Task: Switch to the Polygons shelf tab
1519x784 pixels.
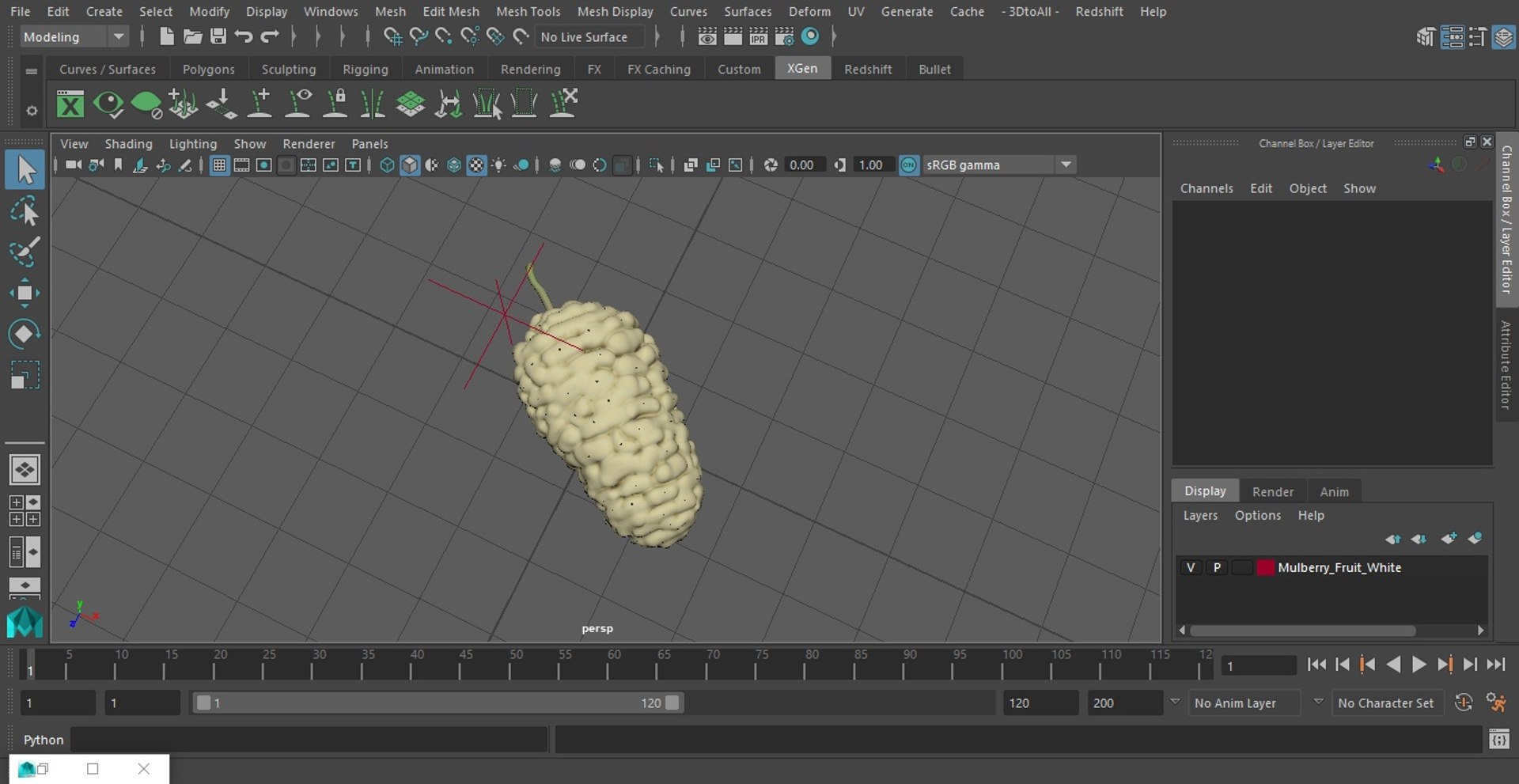Action: 208,70
